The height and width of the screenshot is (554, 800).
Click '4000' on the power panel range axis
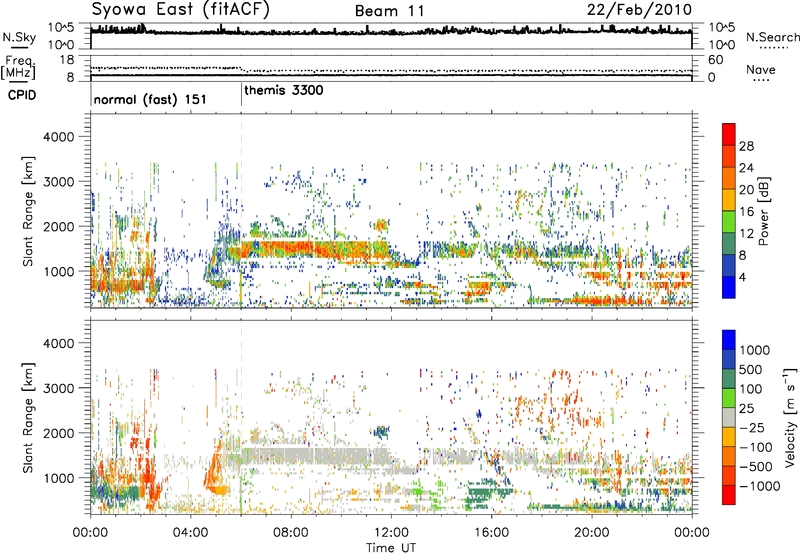[x=59, y=137]
